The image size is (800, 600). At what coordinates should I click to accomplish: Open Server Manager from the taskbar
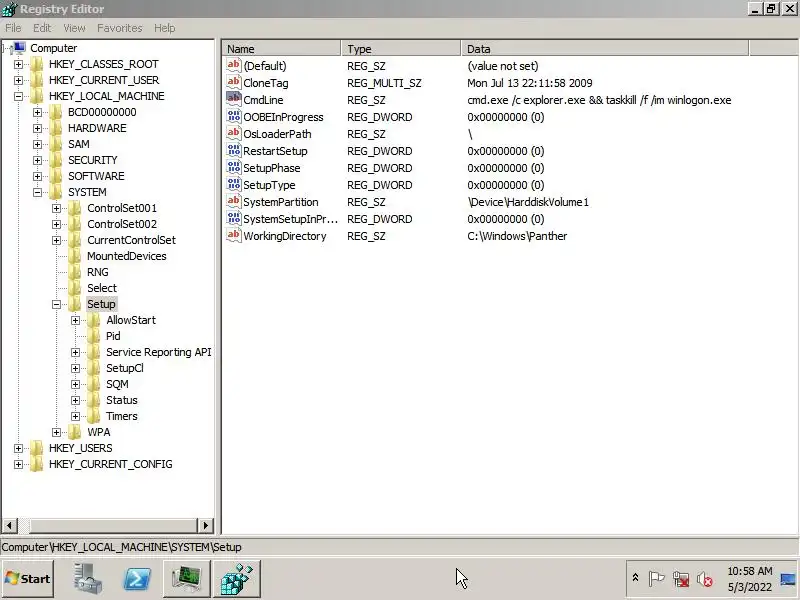(x=87, y=578)
